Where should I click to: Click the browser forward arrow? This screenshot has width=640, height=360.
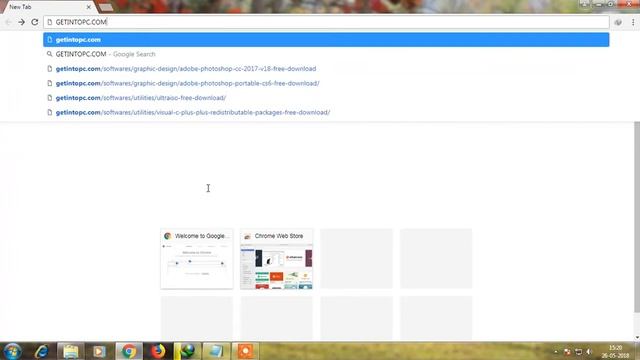[21, 22]
